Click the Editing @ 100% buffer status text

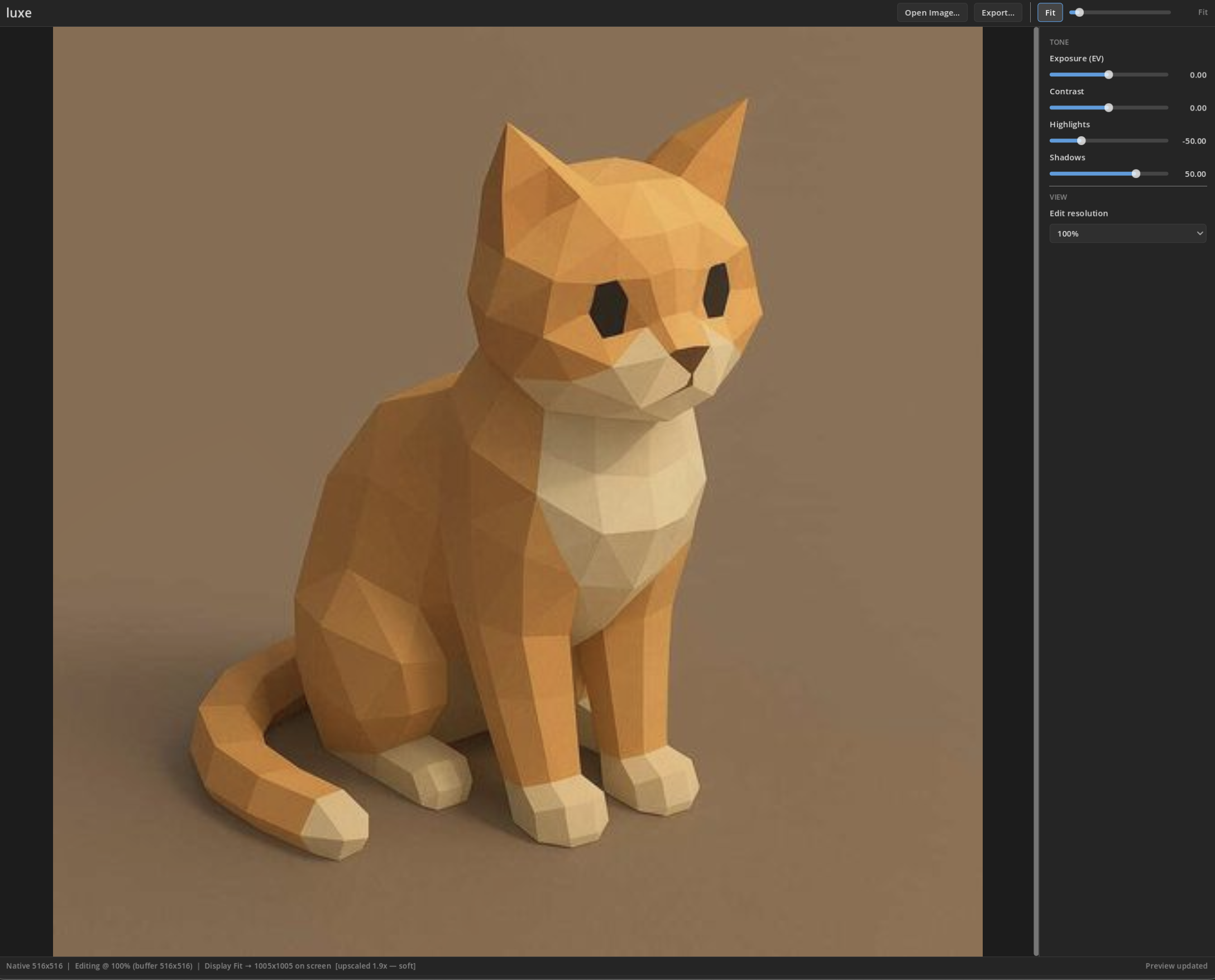coord(133,966)
